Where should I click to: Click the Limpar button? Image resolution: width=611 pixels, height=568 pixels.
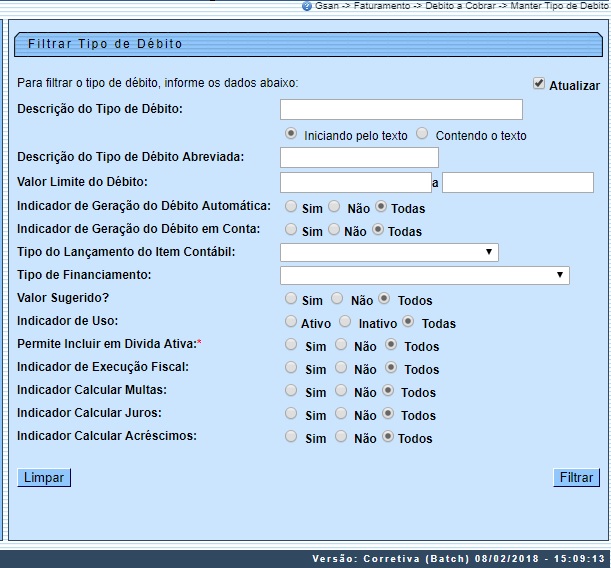[44, 478]
